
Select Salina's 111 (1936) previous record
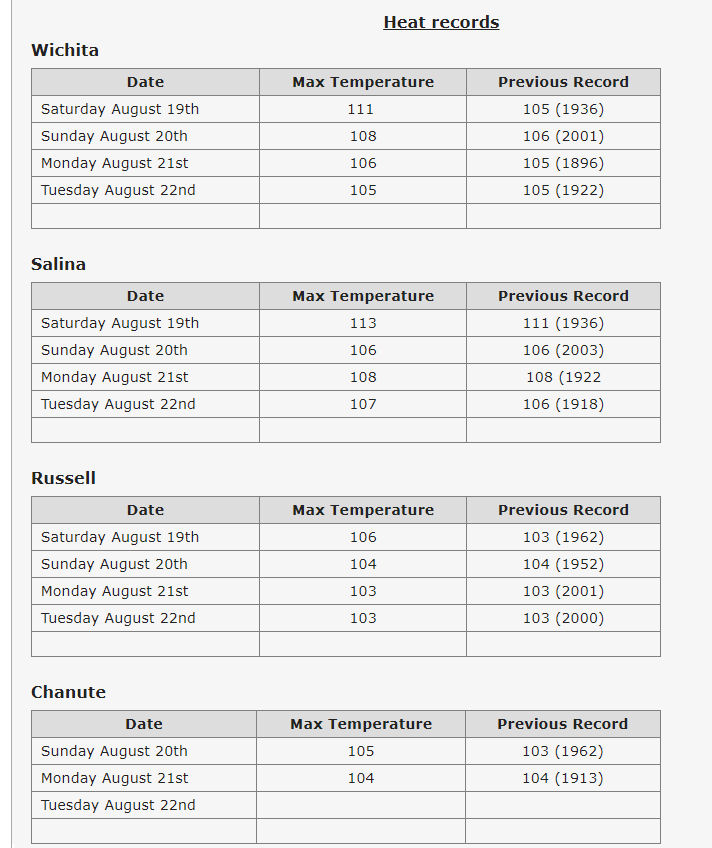(563, 323)
